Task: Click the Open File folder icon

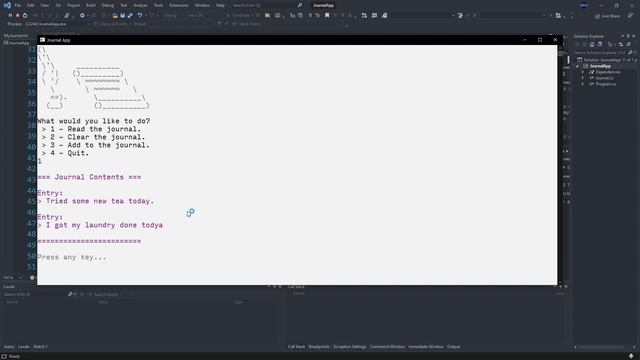Action: (115, 16)
